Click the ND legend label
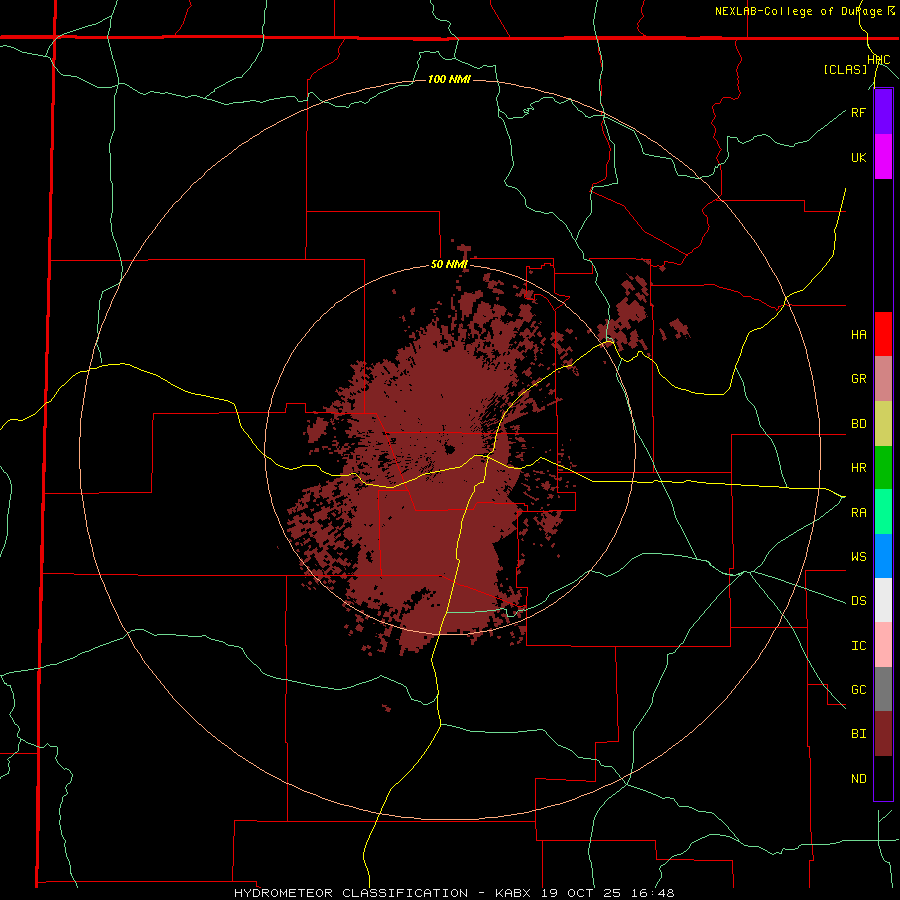This screenshot has height=900, width=900. (858, 779)
